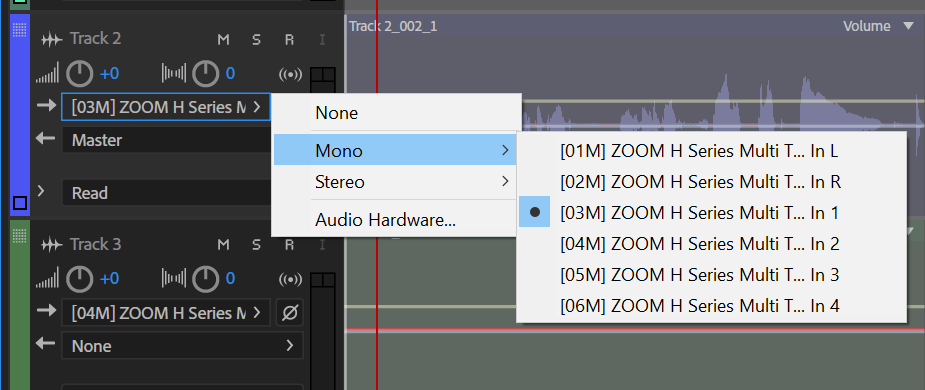Click Track 2 blue drag handle grip
The height and width of the screenshot is (390, 925).
(x=19, y=30)
